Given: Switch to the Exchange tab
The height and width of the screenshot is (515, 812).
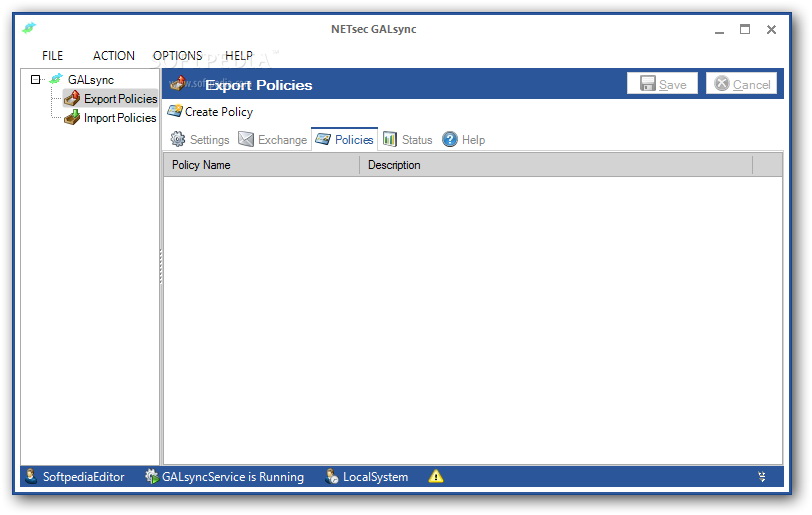Looking at the screenshot, I should tap(272, 139).
